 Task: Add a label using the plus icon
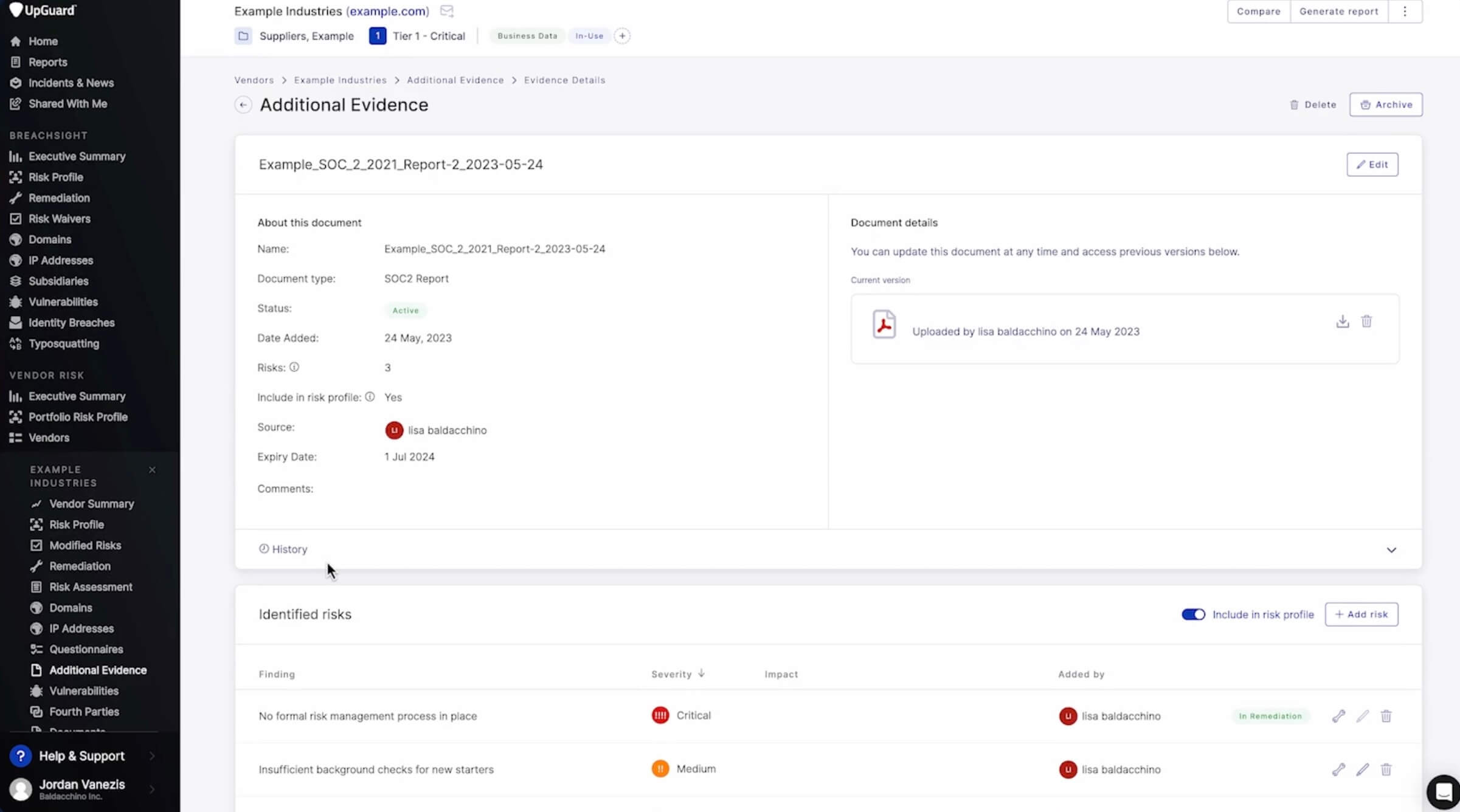pyautogui.click(x=621, y=36)
